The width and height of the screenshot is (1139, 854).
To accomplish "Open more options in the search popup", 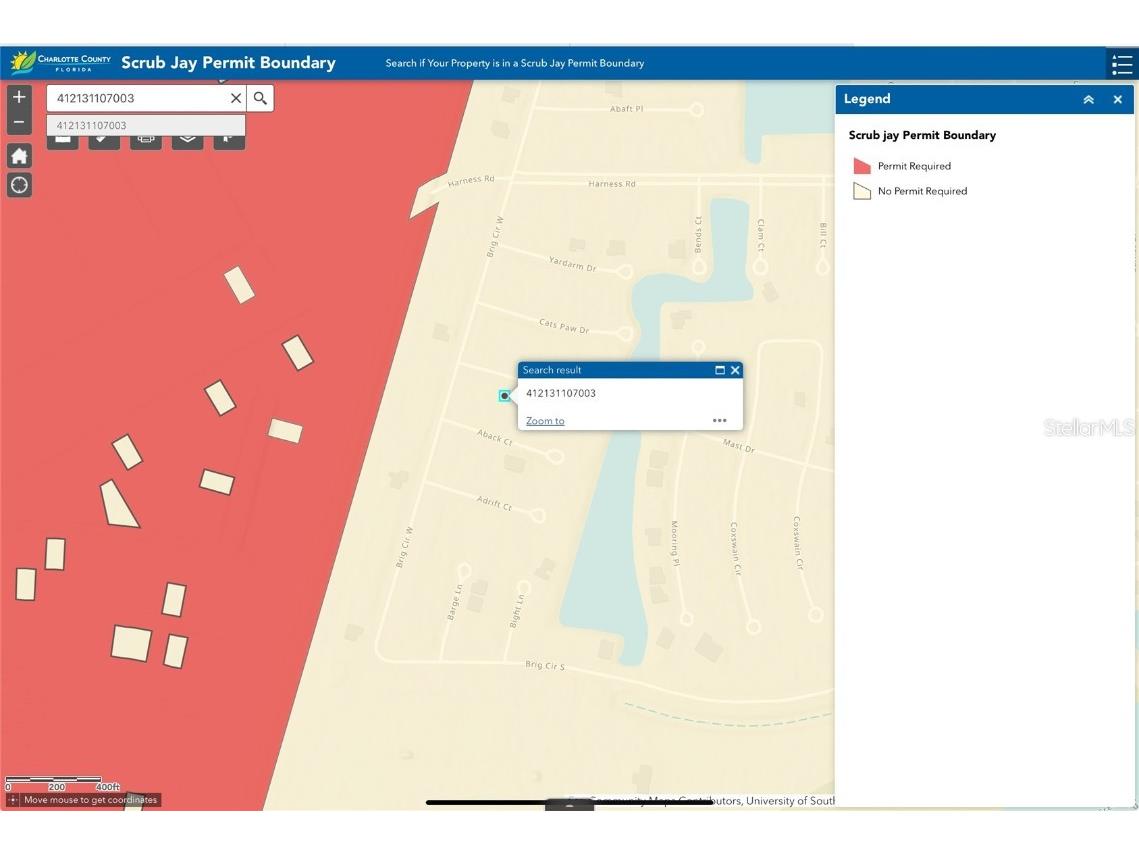I will click(719, 421).
